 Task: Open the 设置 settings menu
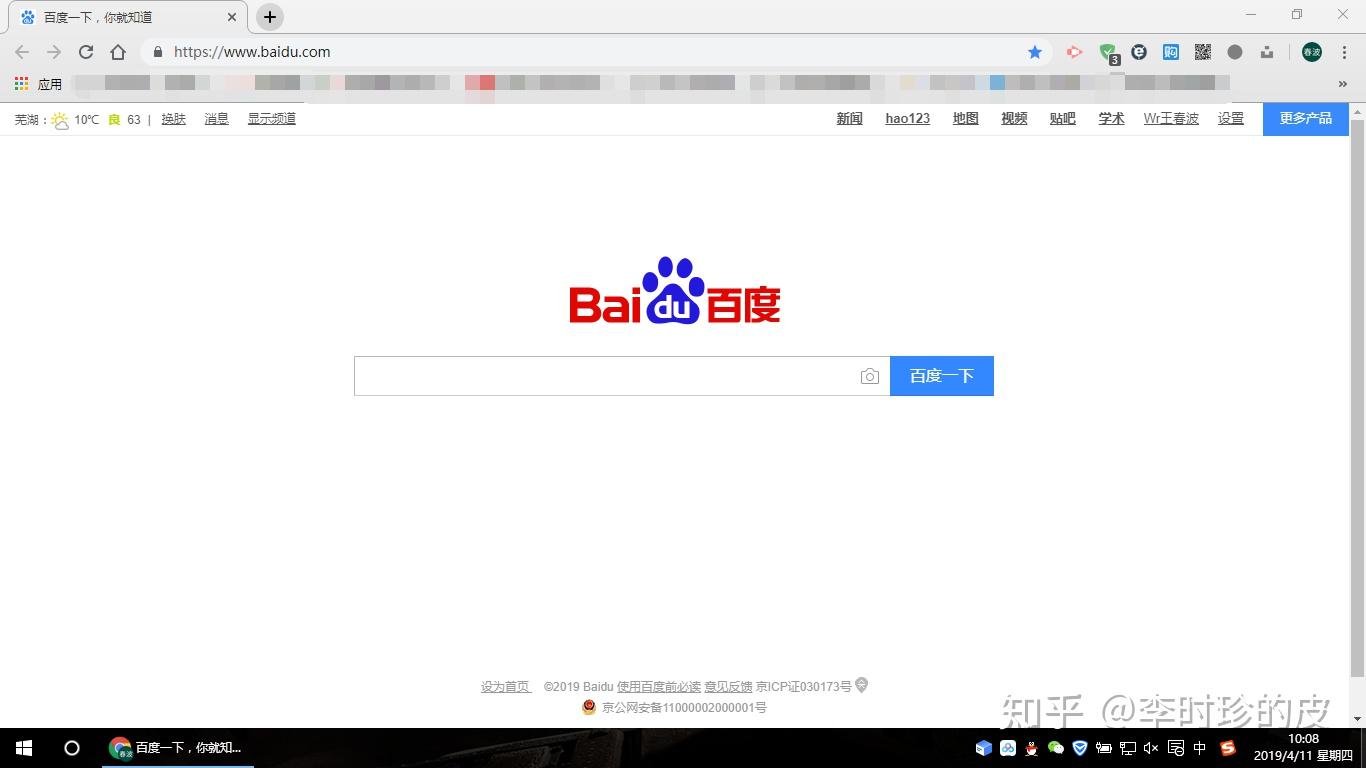[x=1231, y=119]
